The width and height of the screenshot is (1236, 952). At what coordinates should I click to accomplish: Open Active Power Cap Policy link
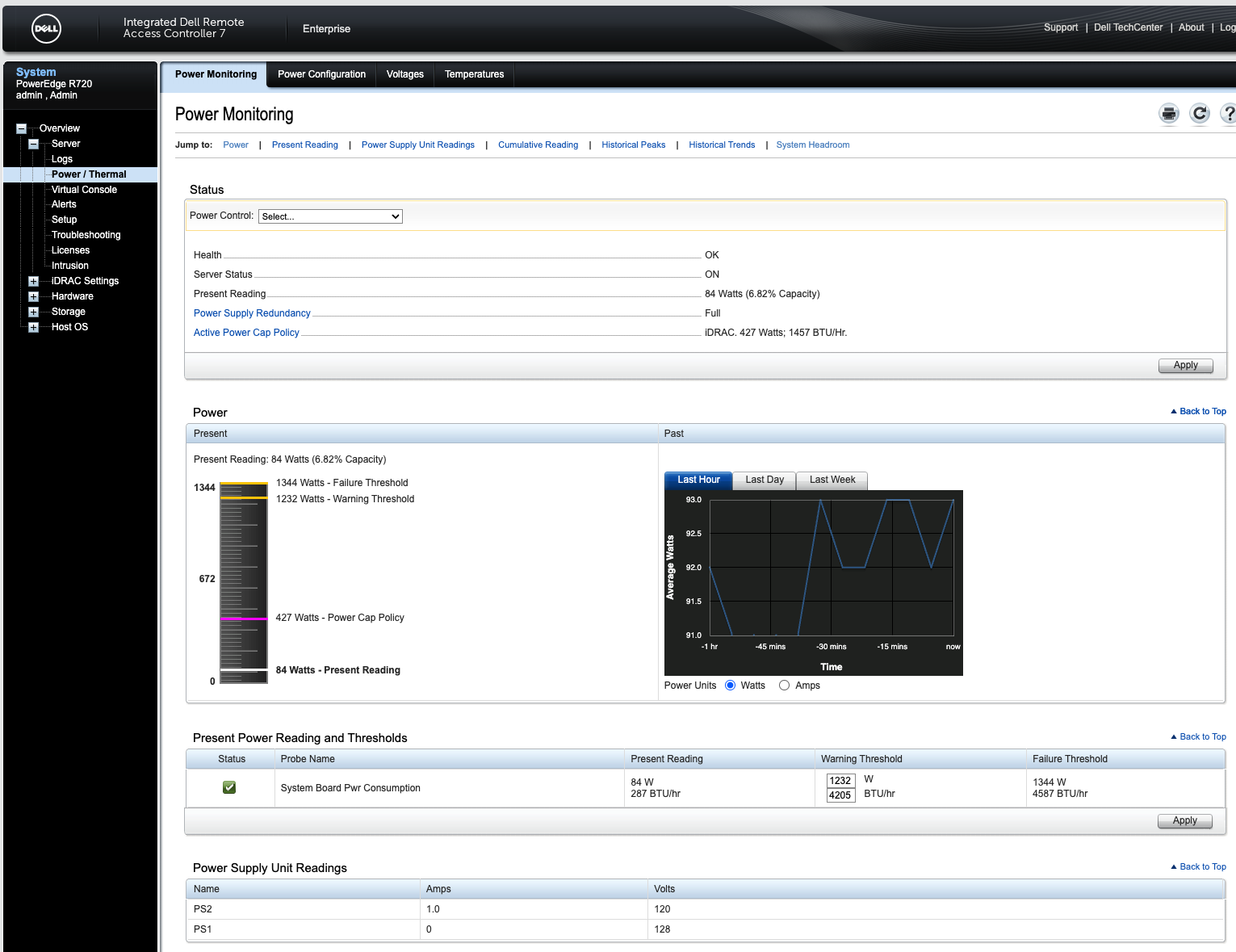[x=246, y=333]
